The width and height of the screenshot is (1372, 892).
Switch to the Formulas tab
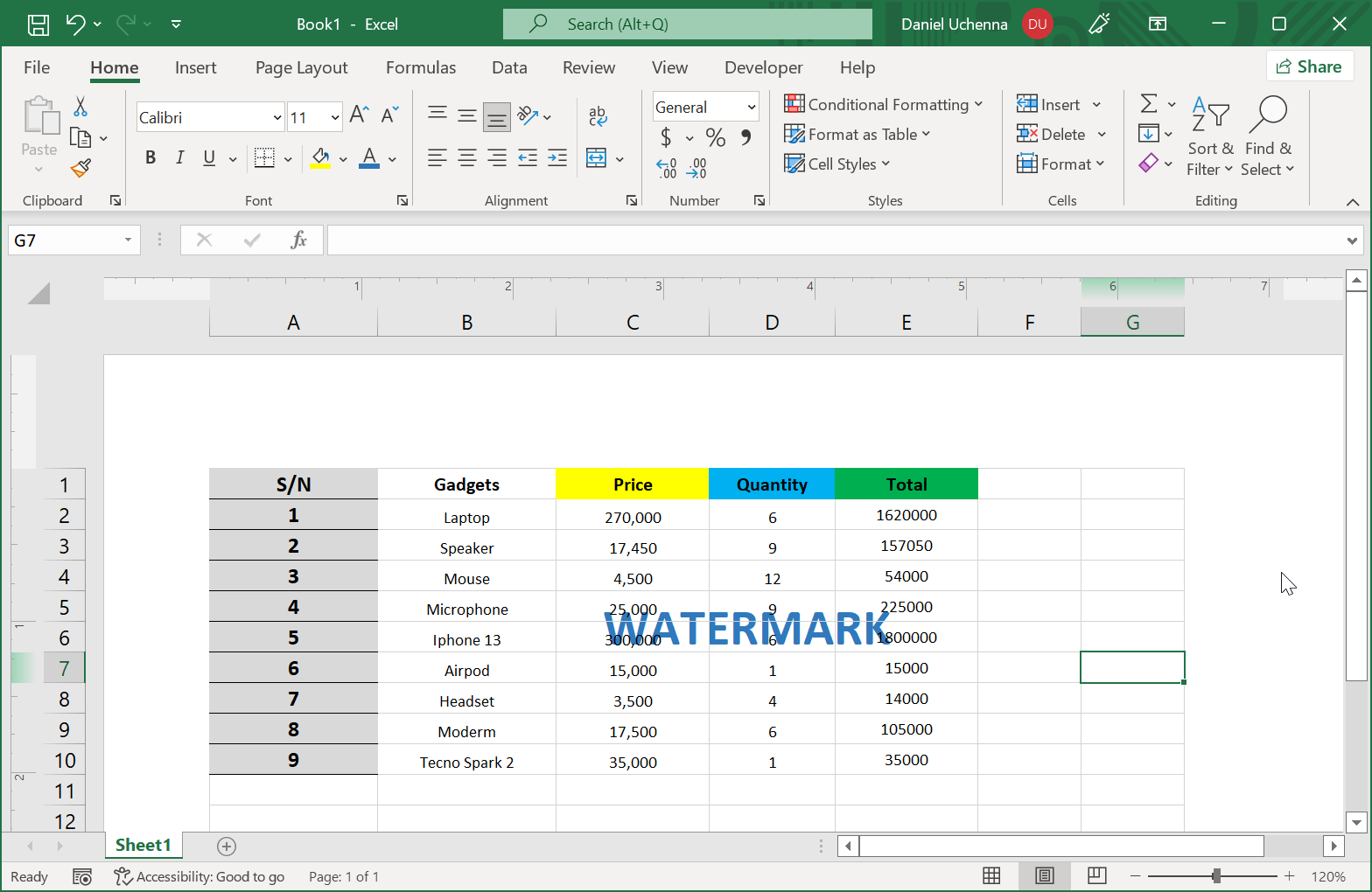click(x=421, y=67)
